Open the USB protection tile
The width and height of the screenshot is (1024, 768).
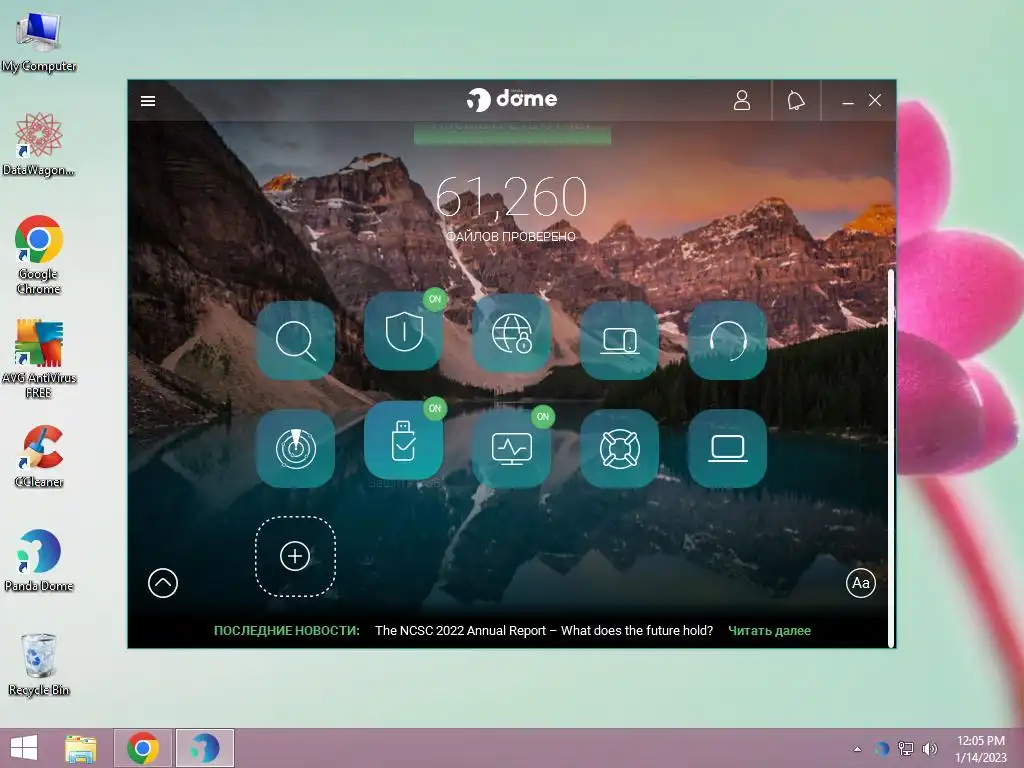click(404, 441)
